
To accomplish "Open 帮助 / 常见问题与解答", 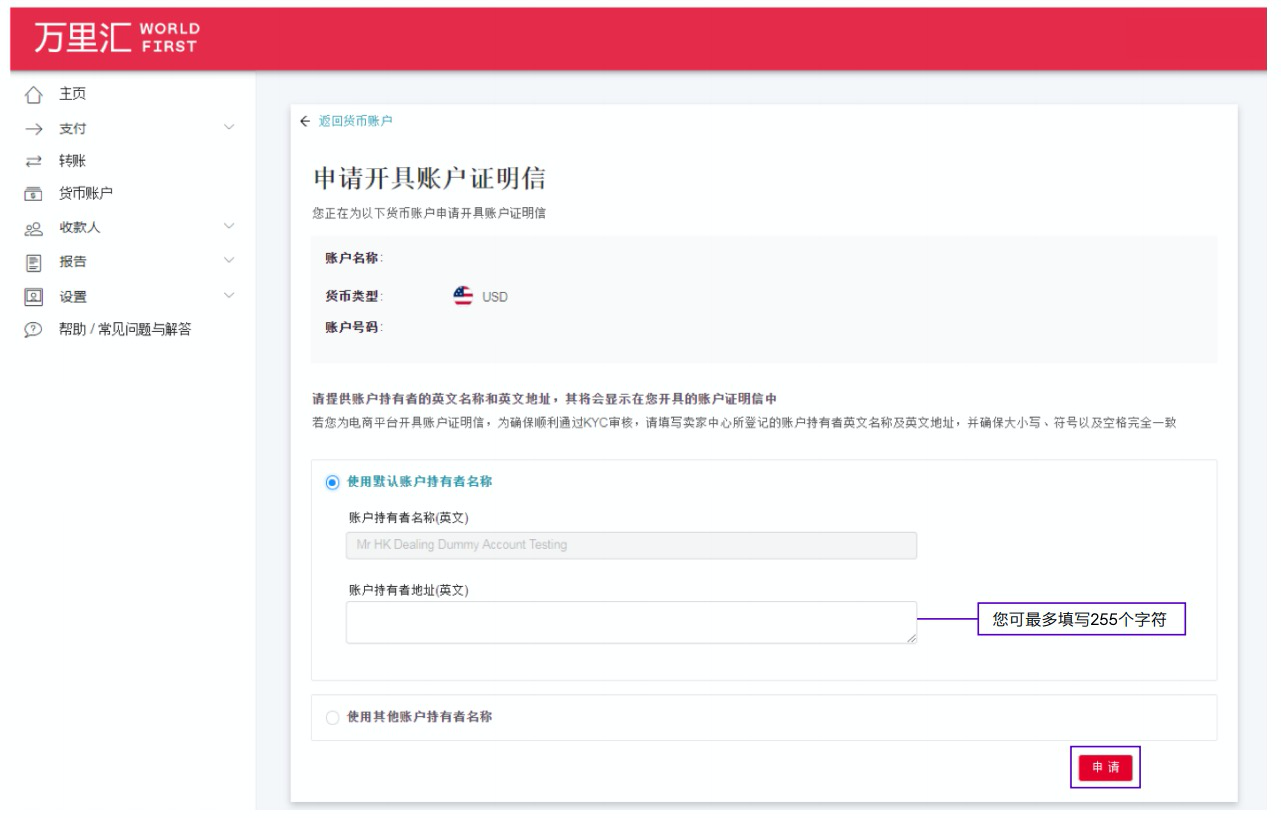I will coord(125,329).
